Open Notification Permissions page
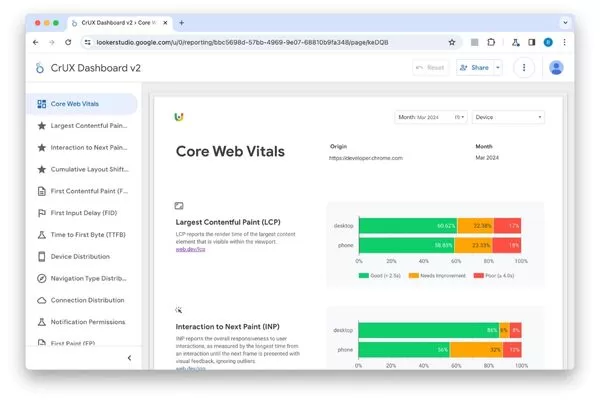The image size is (600, 400). pos(82,322)
